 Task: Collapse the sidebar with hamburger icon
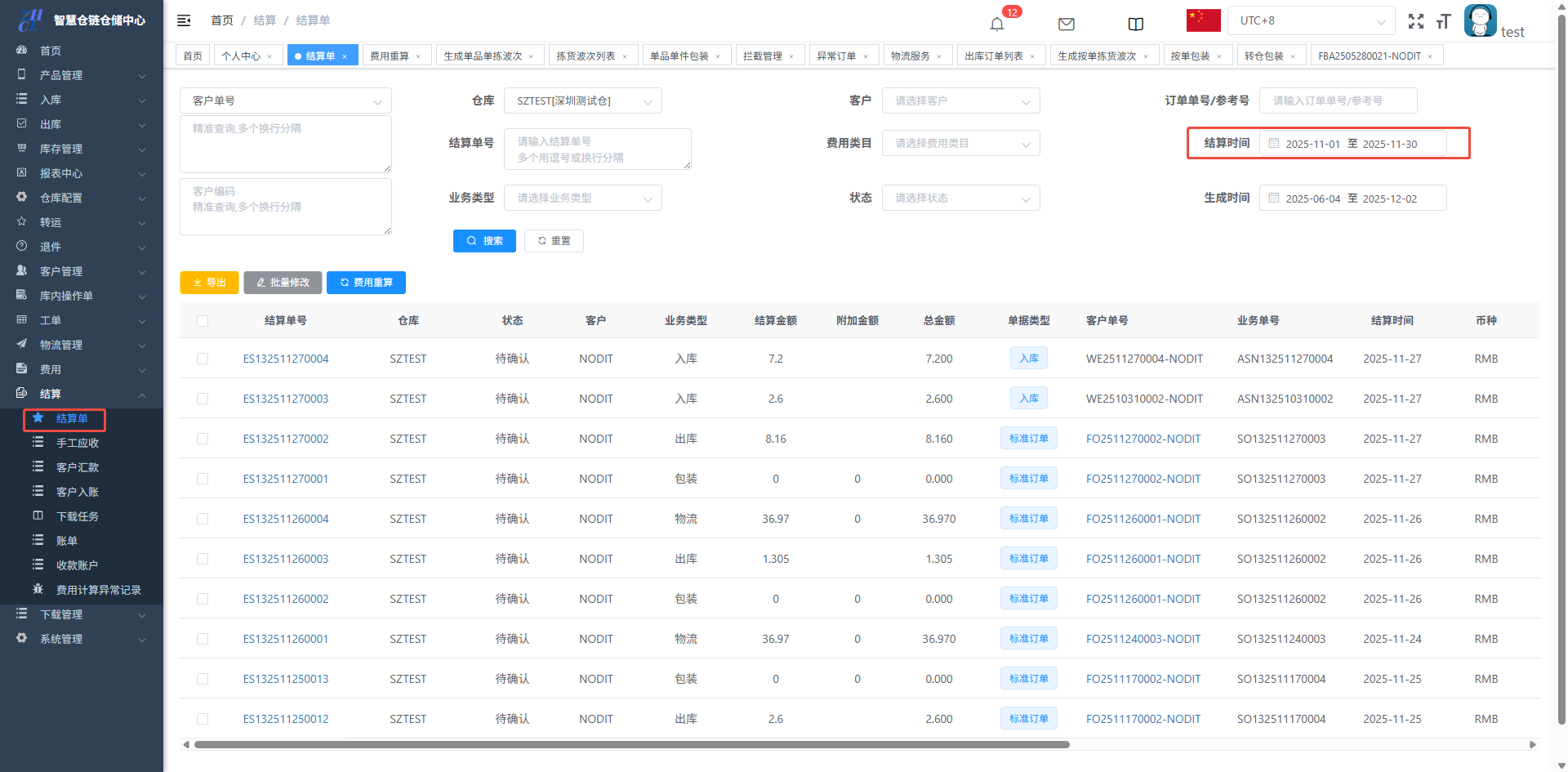(x=184, y=20)
